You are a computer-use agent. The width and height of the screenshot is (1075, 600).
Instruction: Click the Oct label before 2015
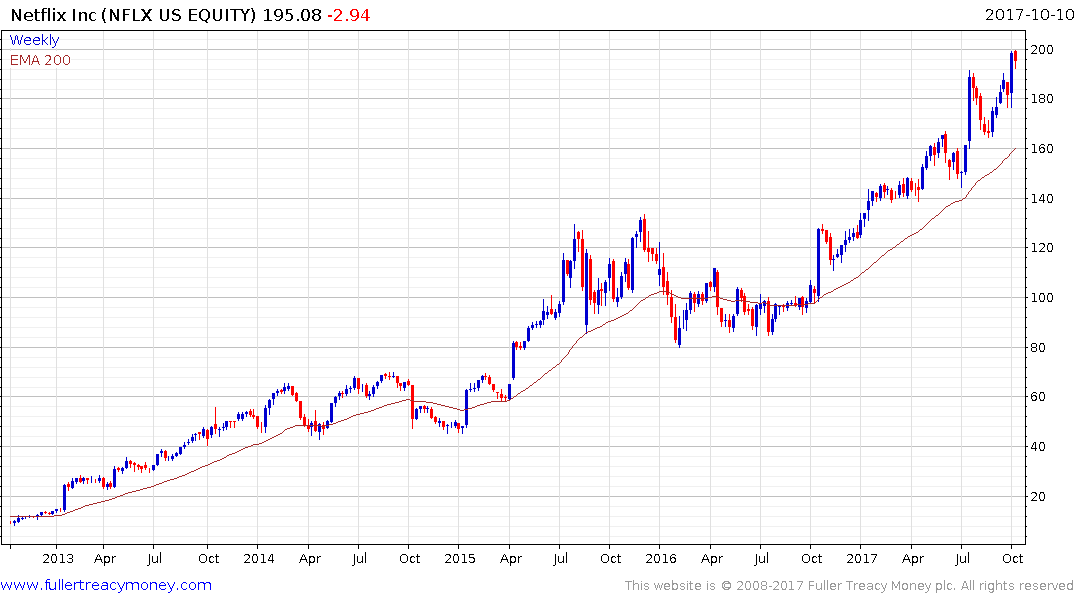409,558
